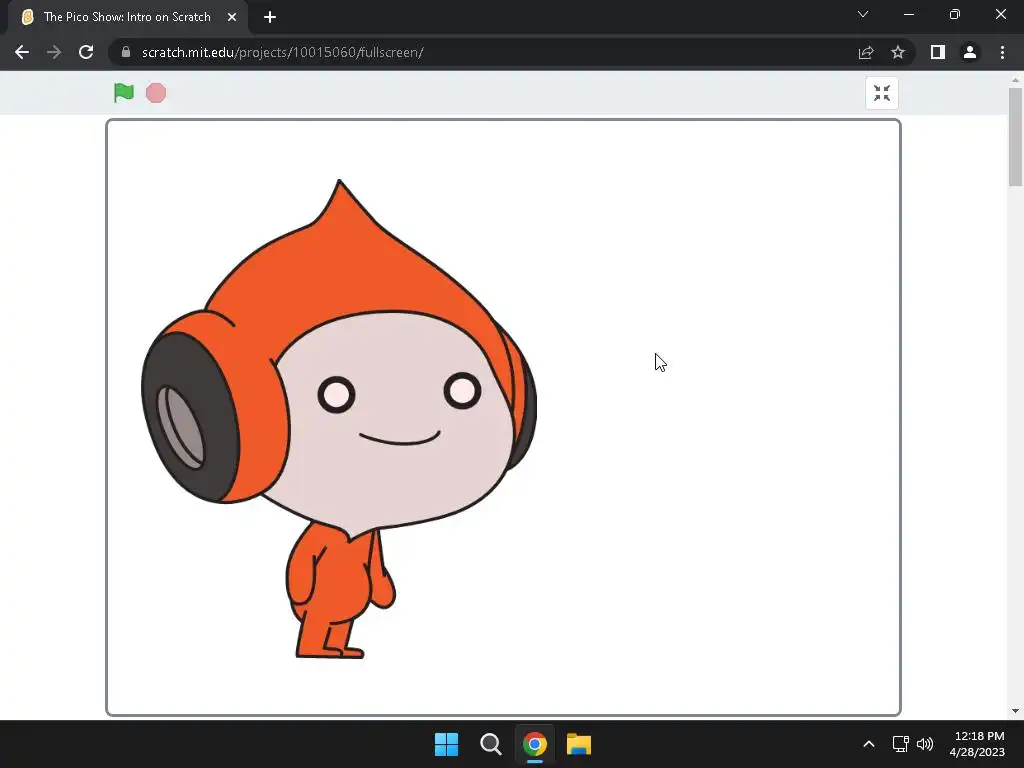Click the Pico character on the stage
This screenshot has width=1024, height=768.
point(339,419)
